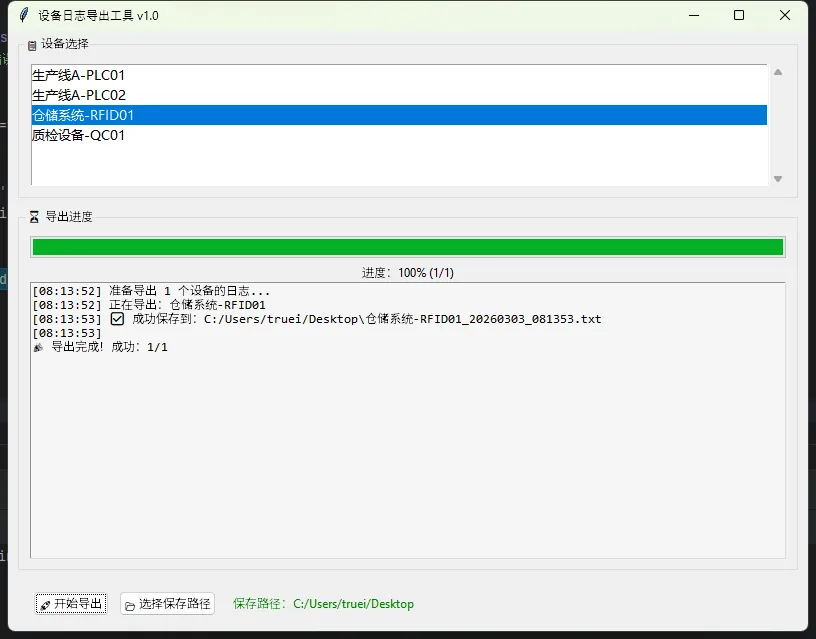Click the highlighted 仓储系统-RFID01 device
The width and height of the screenshot is (816, 639).
pos(83,115)
